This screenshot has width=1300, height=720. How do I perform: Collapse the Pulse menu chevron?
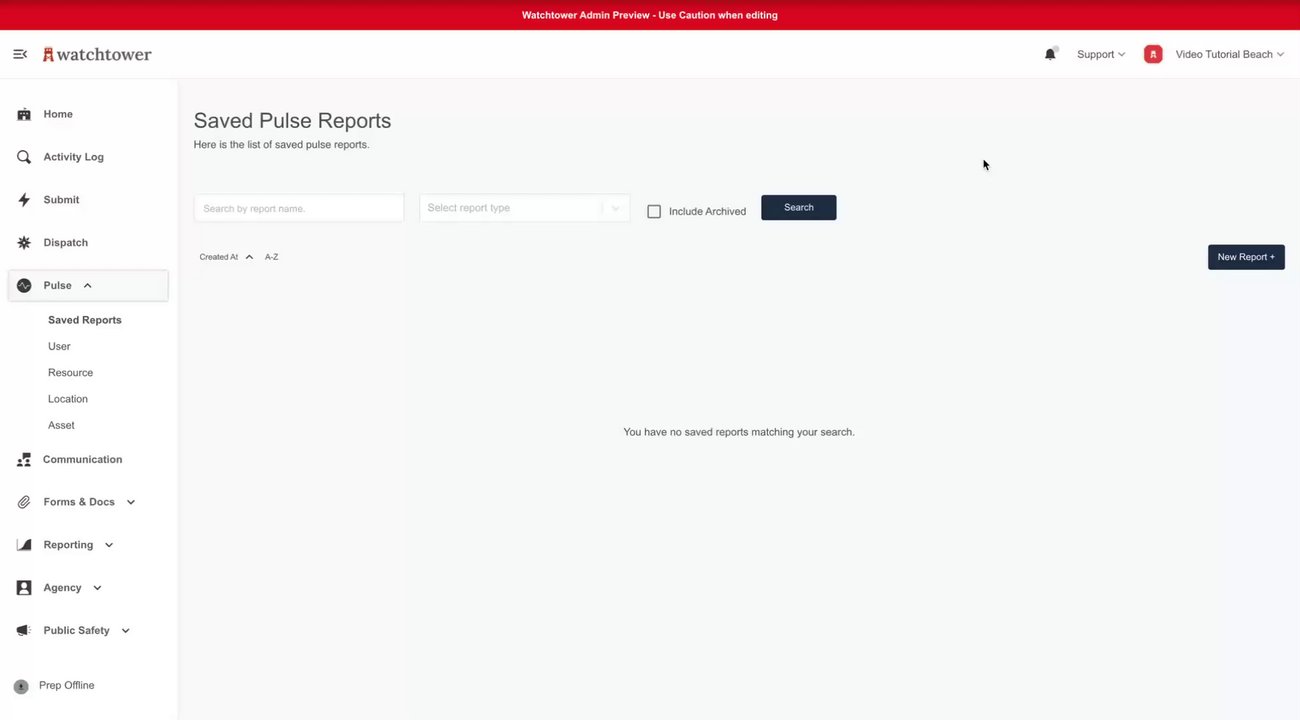point(88,286)
